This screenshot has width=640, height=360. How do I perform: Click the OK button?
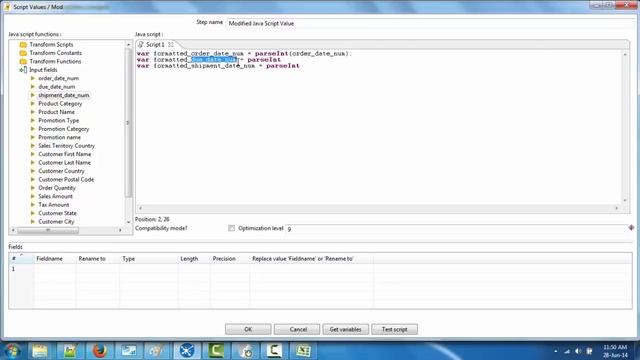[x=248, y=329]
